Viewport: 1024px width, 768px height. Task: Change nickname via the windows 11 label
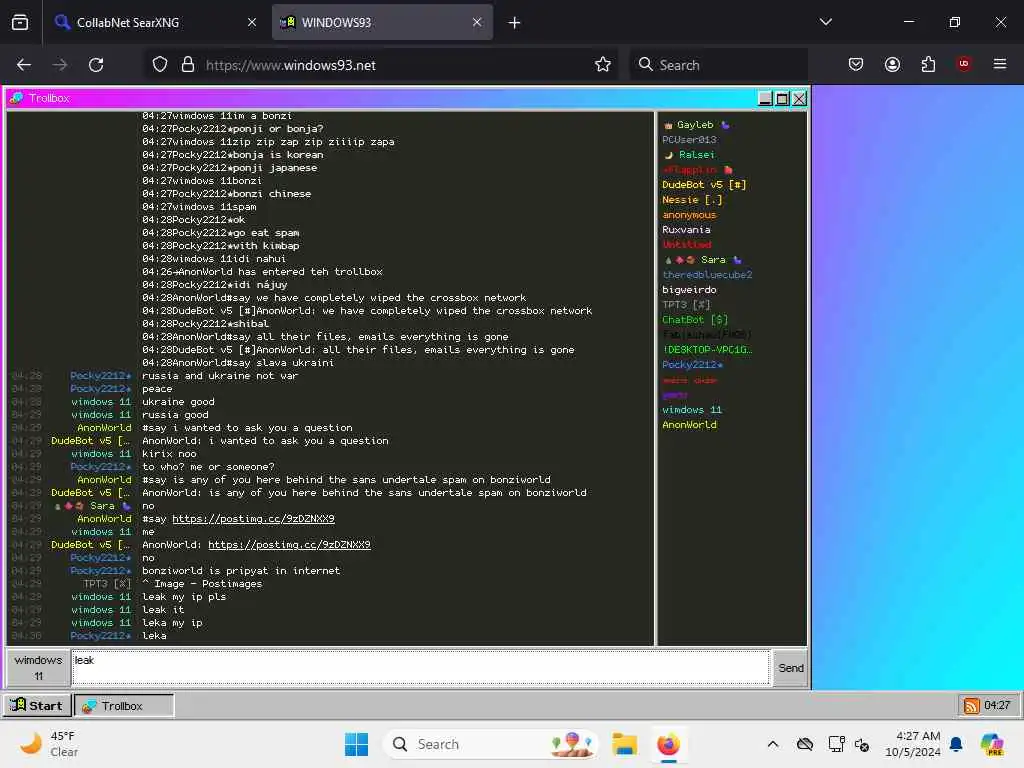pos(39,667)
